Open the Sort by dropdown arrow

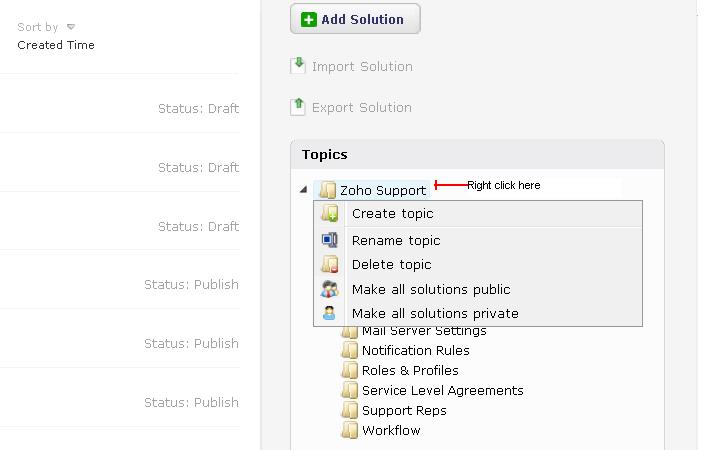(x=71, y=27)
